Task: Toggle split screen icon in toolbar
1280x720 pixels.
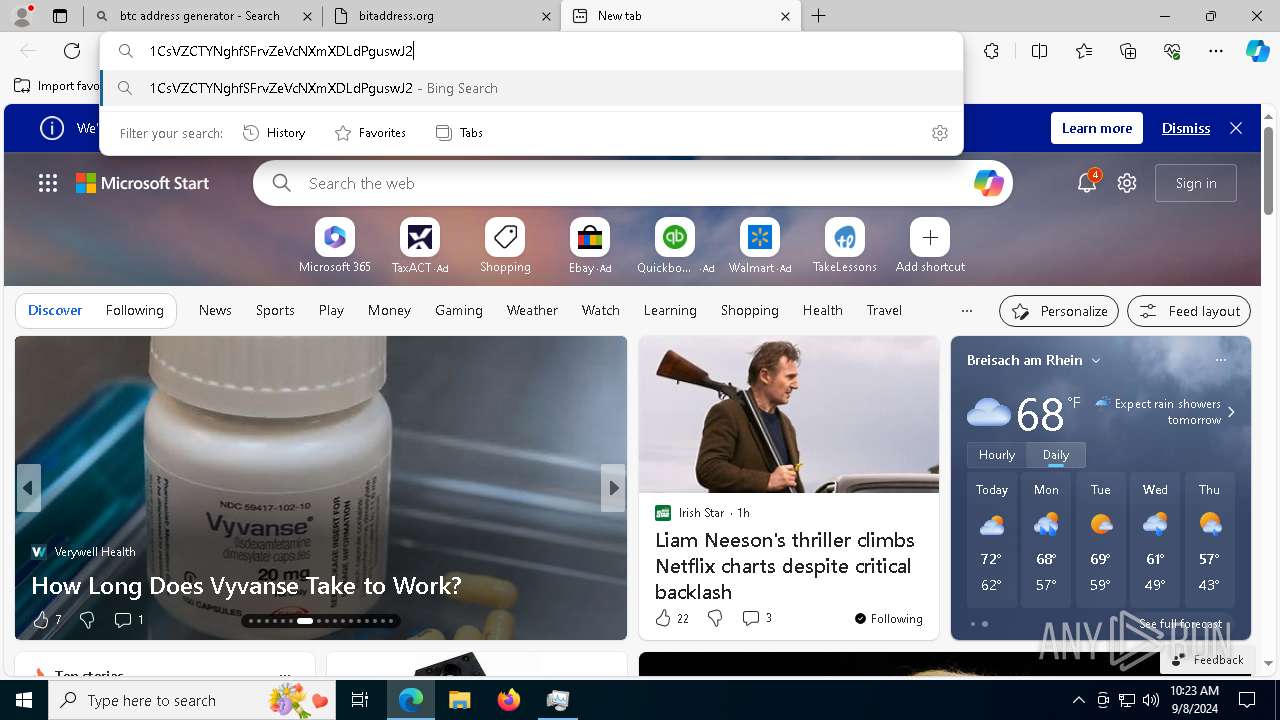Action: click(x=1039, y=51)
